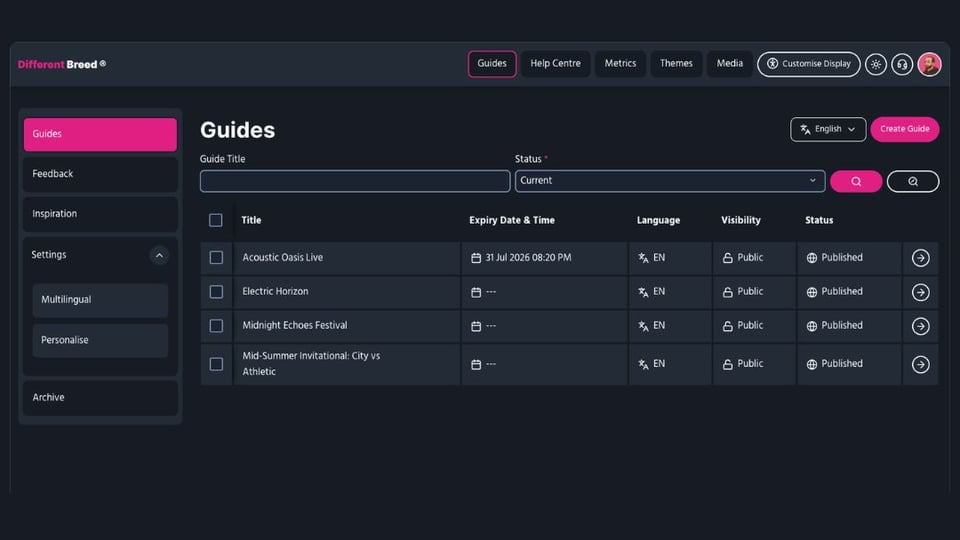Click the outlined reset search button
Screen dimensions: 960x540
913,181
